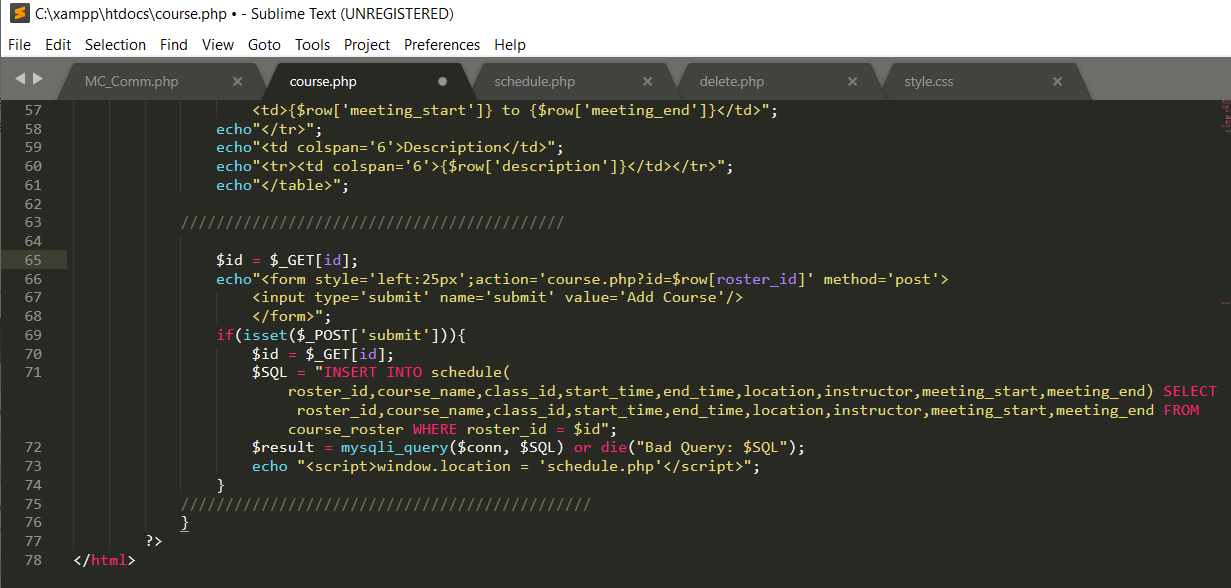Click the Sublime Text app icon in title bar
This screenshot has height=588, width=1231.
click(19, 14)
